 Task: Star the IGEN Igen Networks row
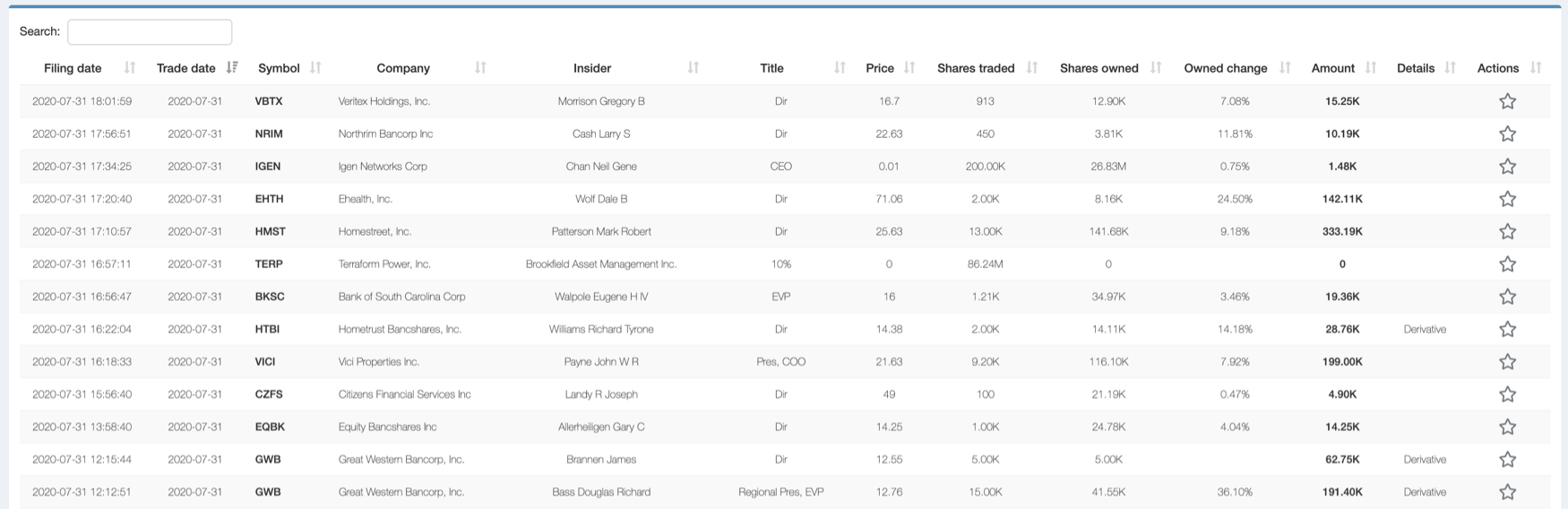pyautogui.click(x=1507, y=167)
